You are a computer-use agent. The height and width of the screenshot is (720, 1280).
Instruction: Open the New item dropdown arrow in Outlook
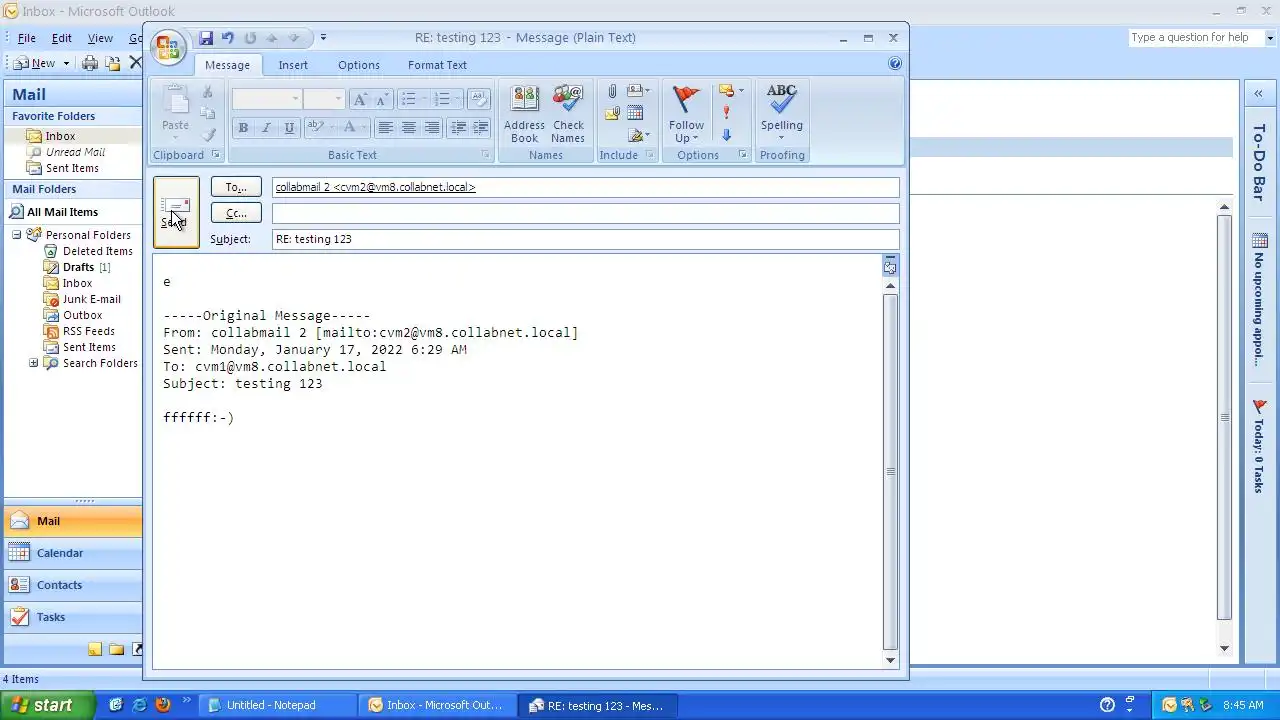tap(66, 63)
